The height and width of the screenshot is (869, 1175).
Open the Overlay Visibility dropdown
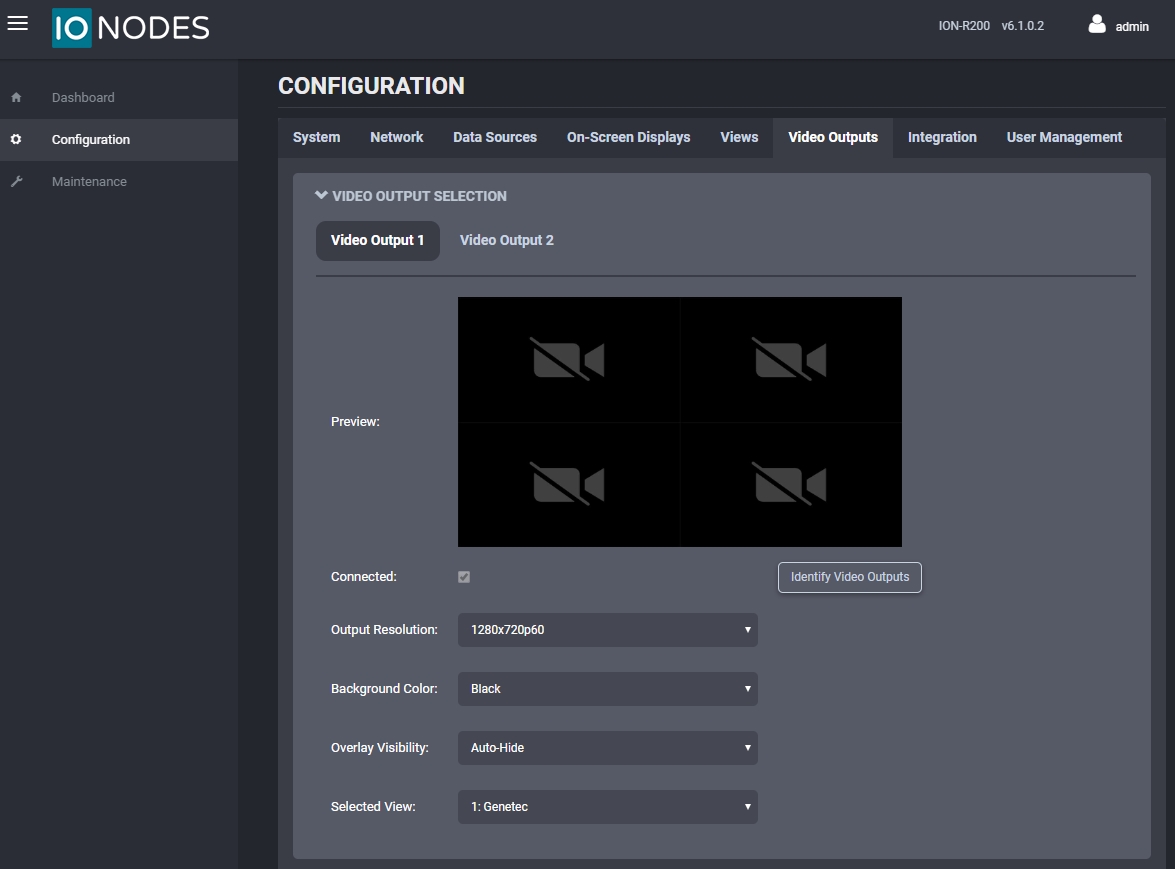[607, 748]
